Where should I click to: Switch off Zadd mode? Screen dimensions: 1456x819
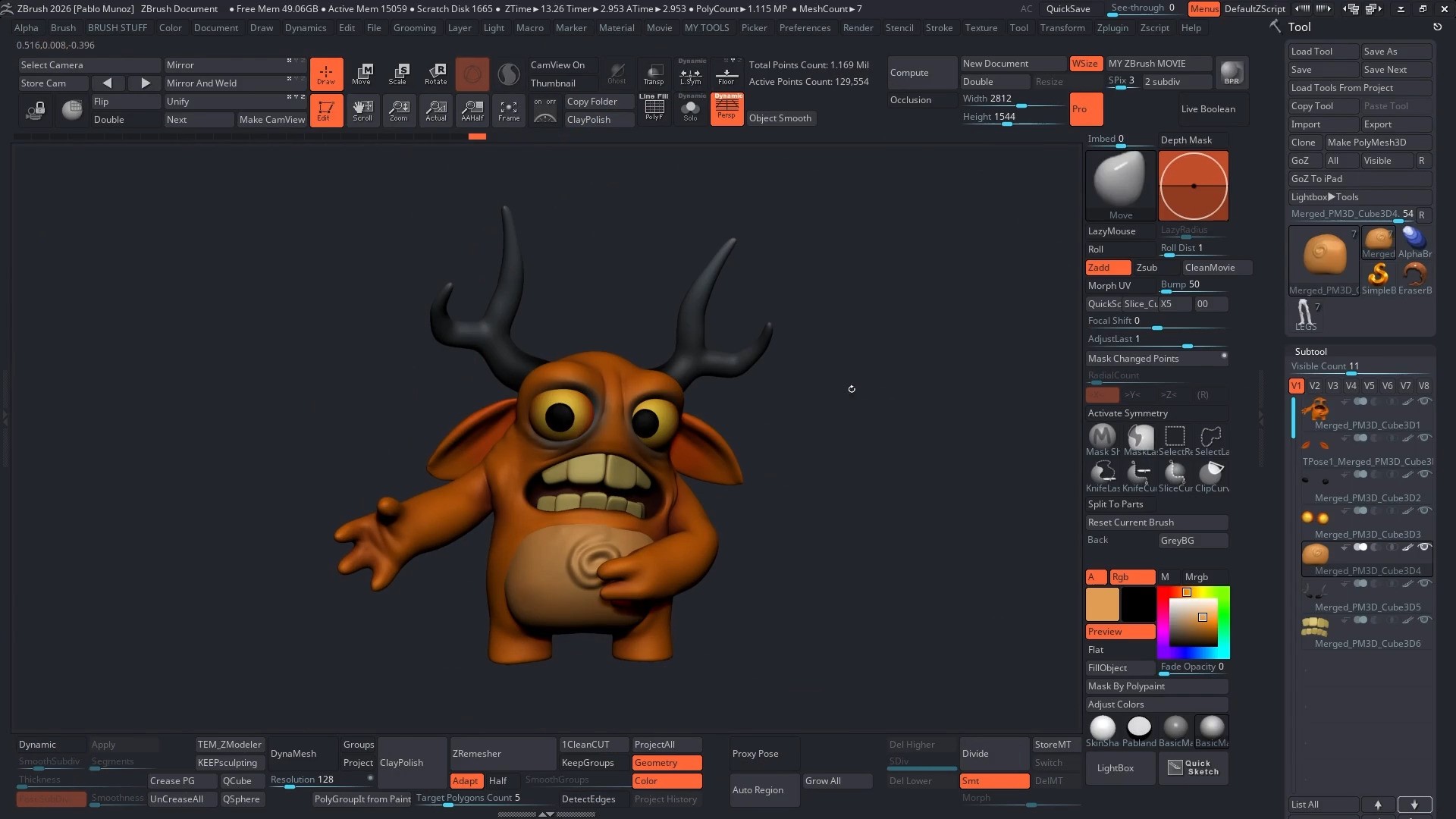[x=1107, y=268]
